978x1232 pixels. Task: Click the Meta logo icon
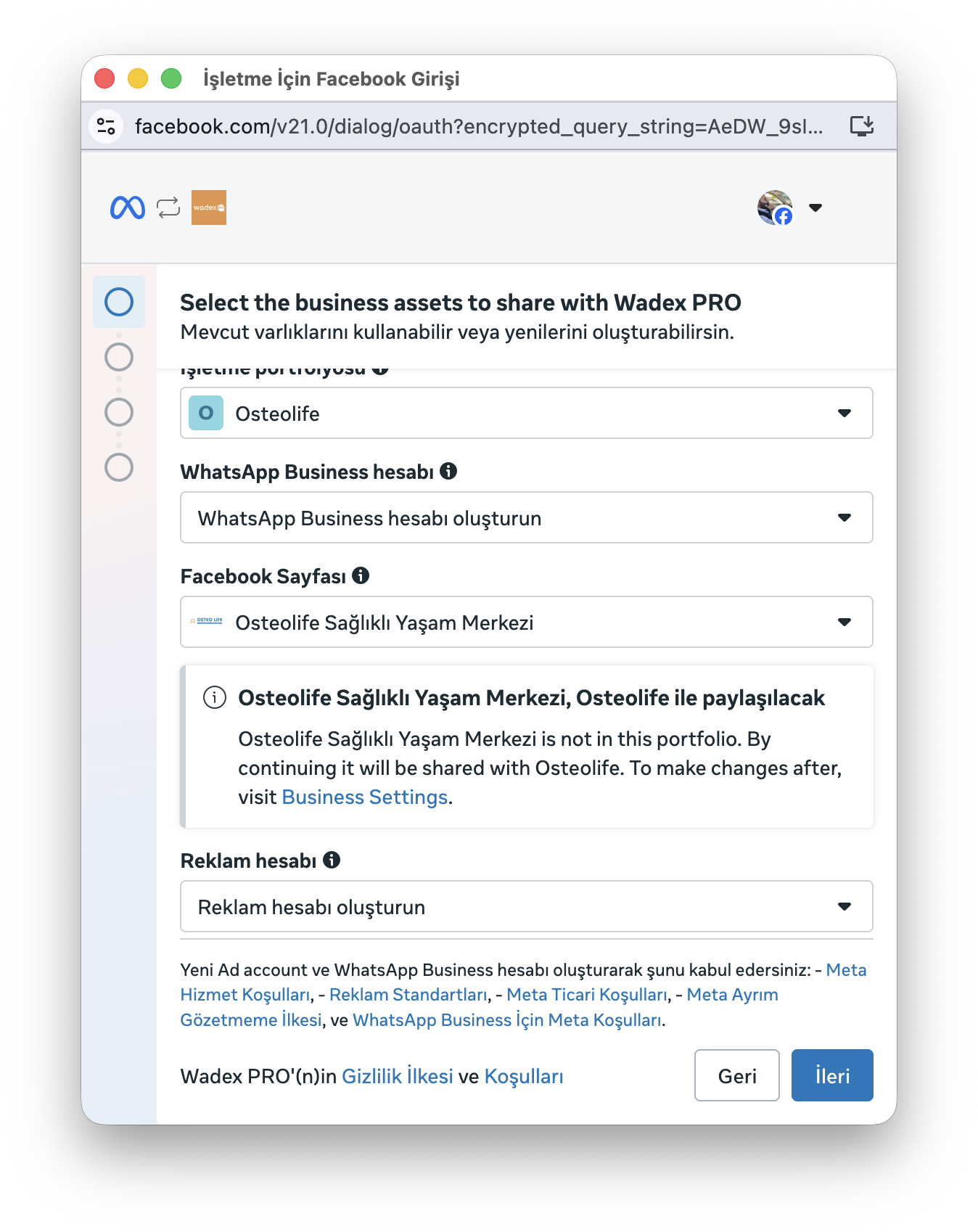128,208
